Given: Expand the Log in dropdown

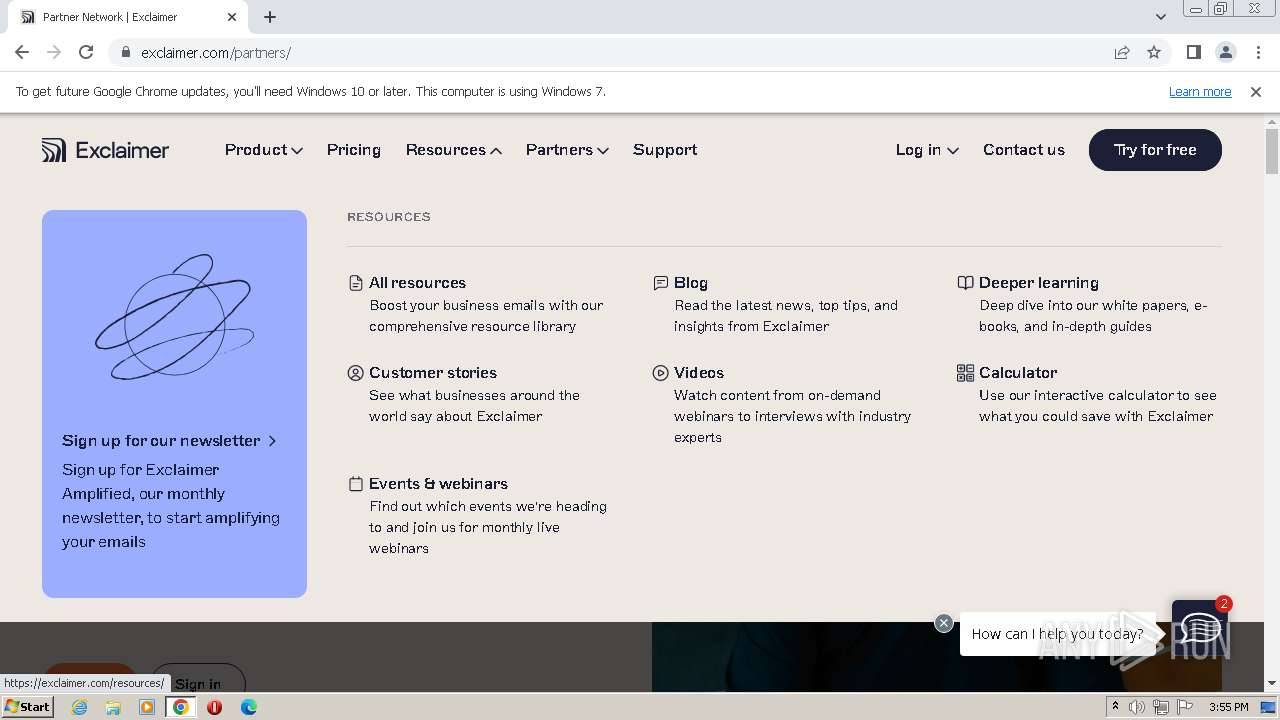Looking at the screenshot, I should 927,150.
